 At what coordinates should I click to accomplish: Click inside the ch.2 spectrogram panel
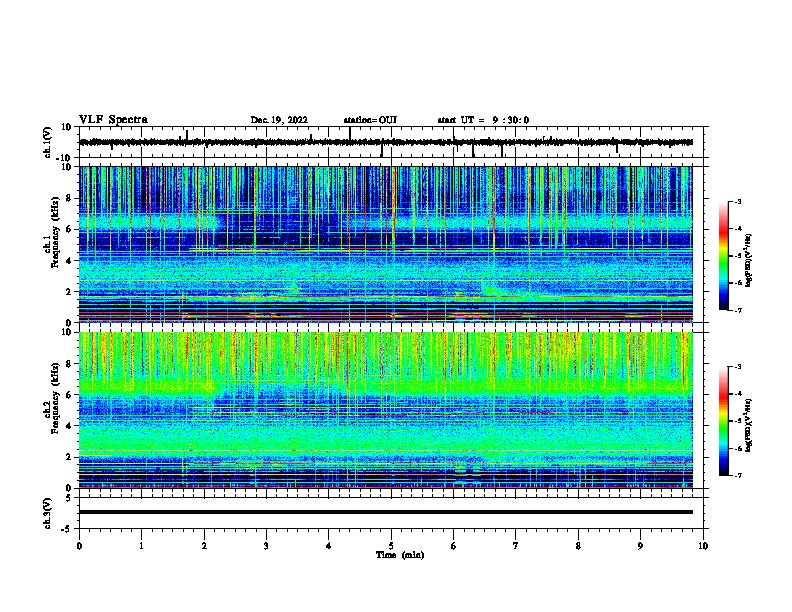coord(385,410)
